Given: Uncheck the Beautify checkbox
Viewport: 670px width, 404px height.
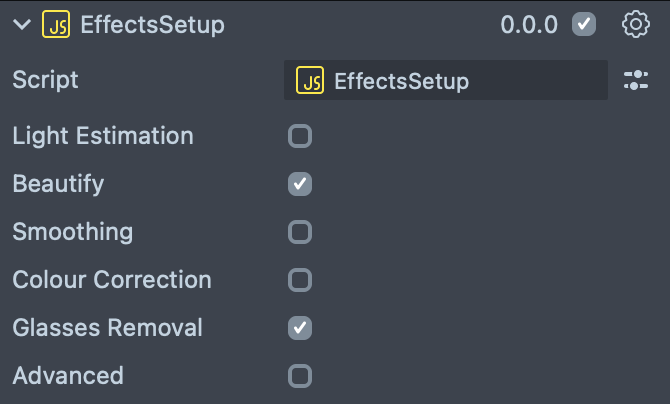Looking at the screenshot, I should pyautogui.click(x=300, y=184).
